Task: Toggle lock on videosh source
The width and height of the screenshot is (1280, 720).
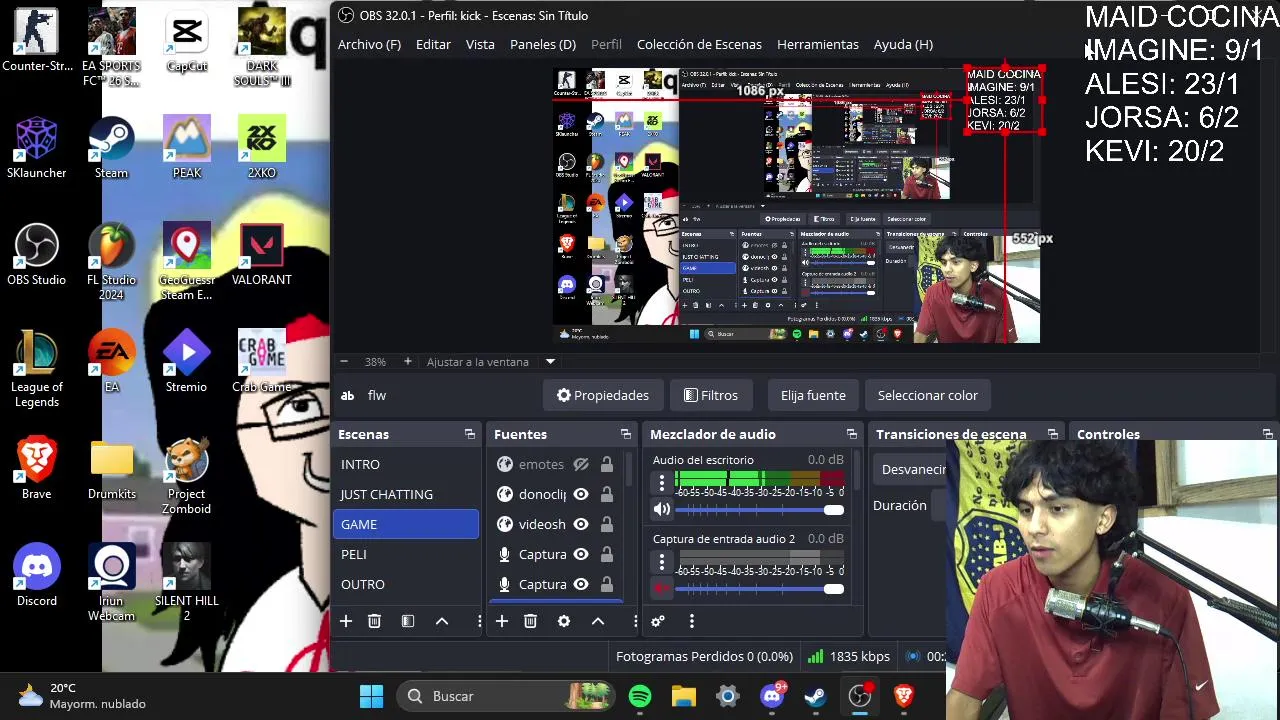Action: (x=607, y=524)
